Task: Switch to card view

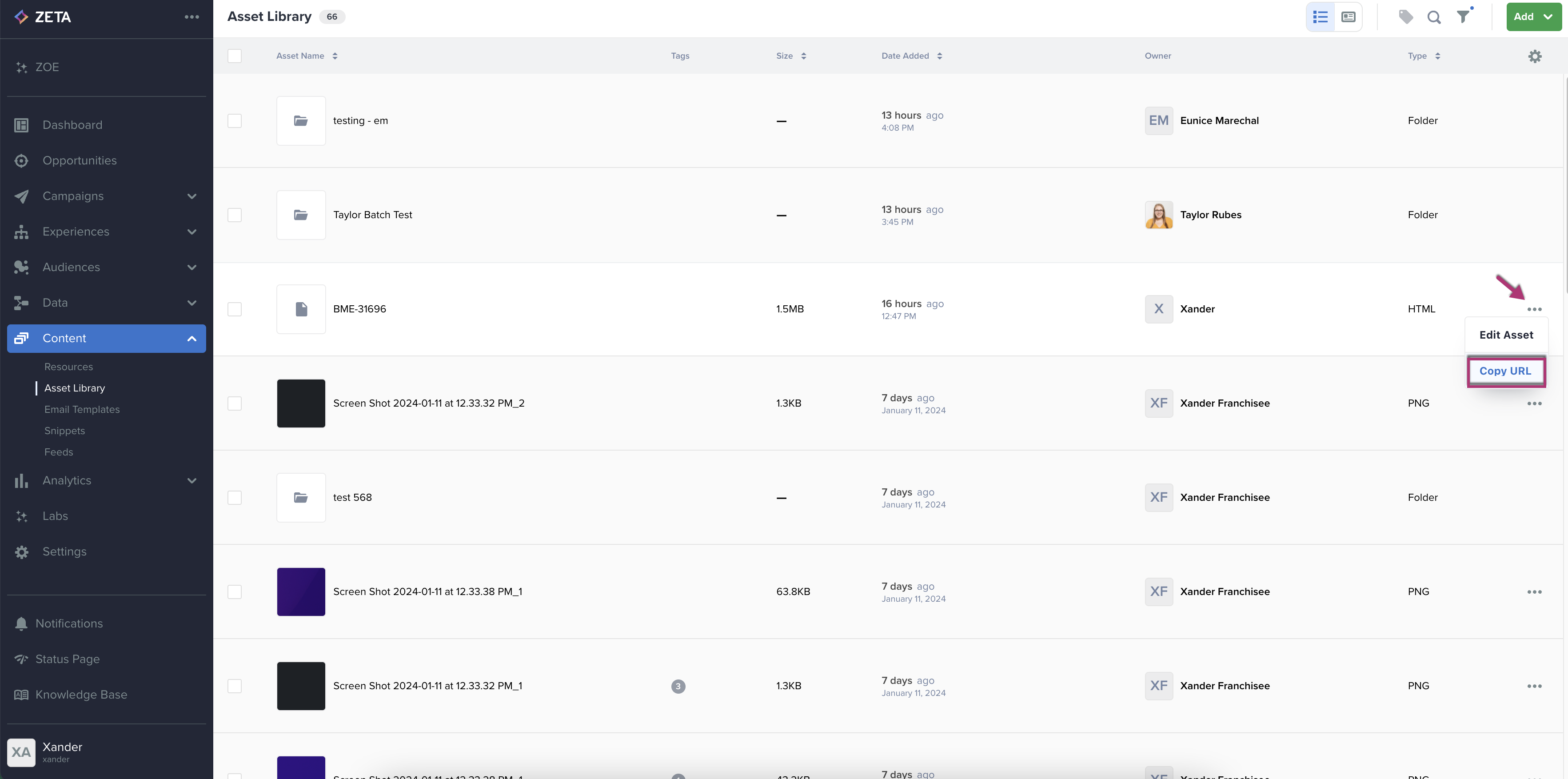Action: tap(1348, 17)
